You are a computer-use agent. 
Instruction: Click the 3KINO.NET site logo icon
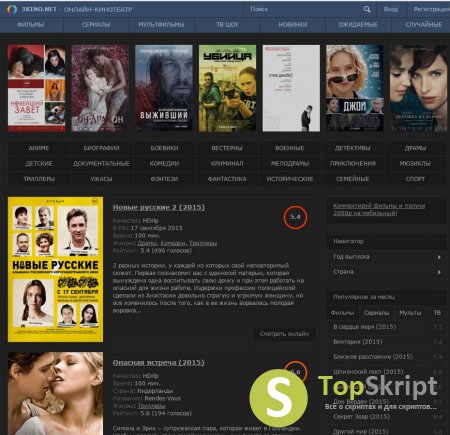pyautogui.click(x=12, y=9)
